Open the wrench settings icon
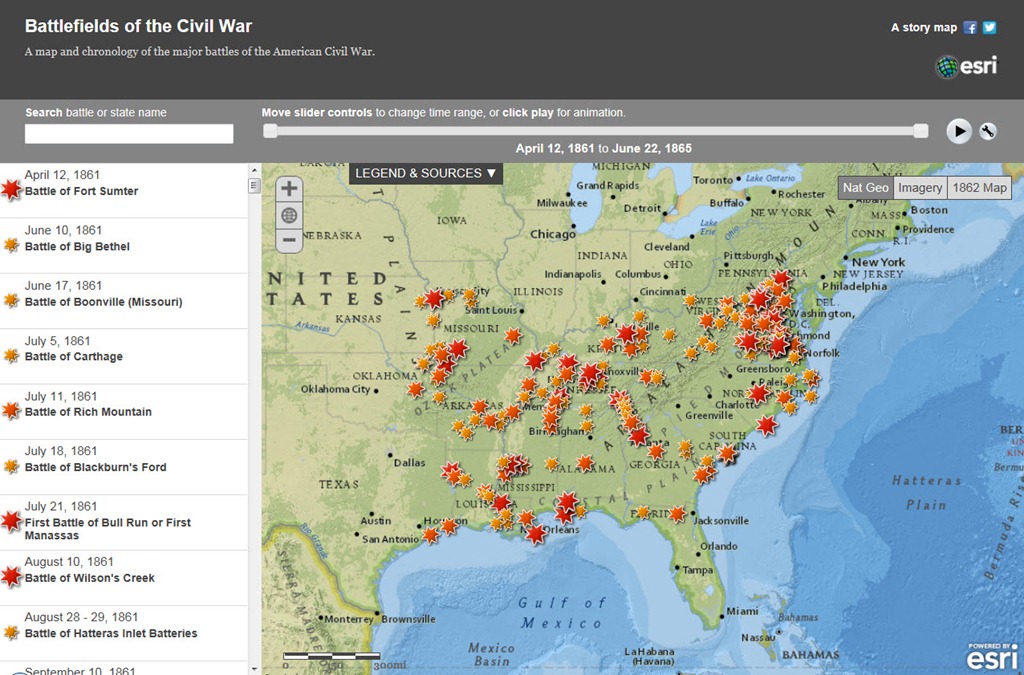Viewport: 1024px width, 675px height. [988, 131]
